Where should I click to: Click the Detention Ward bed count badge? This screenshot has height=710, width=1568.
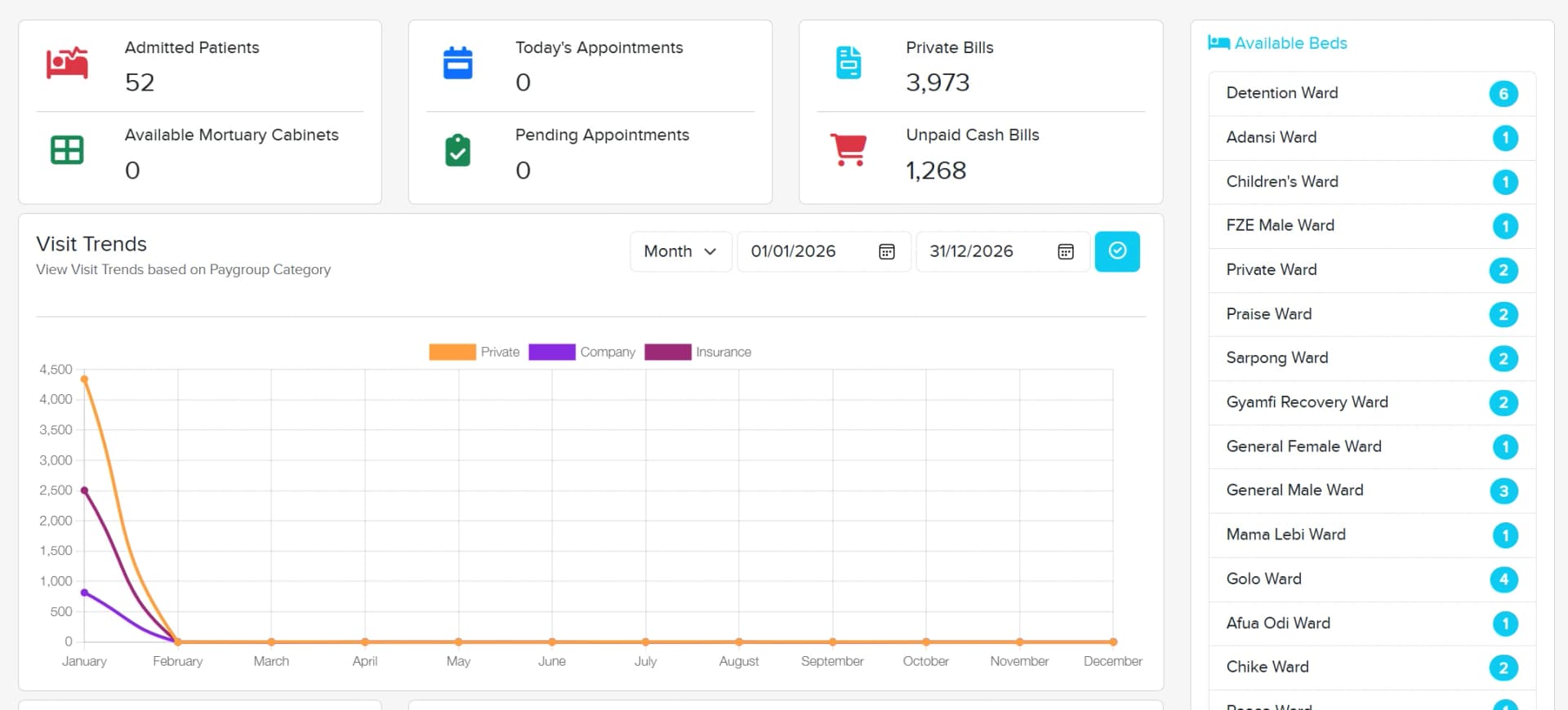1503,94
